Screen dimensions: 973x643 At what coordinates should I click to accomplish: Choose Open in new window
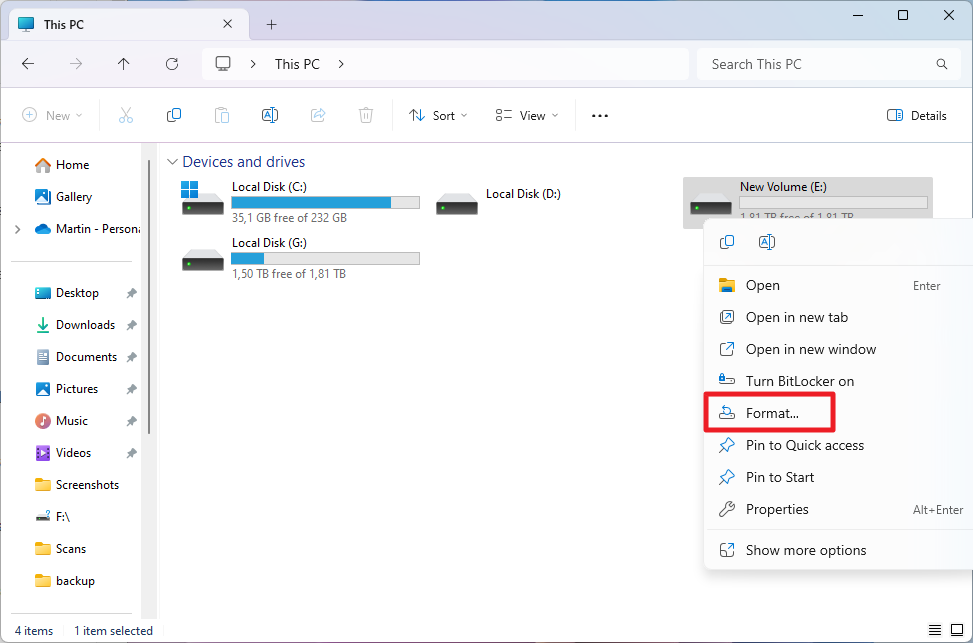840,349
